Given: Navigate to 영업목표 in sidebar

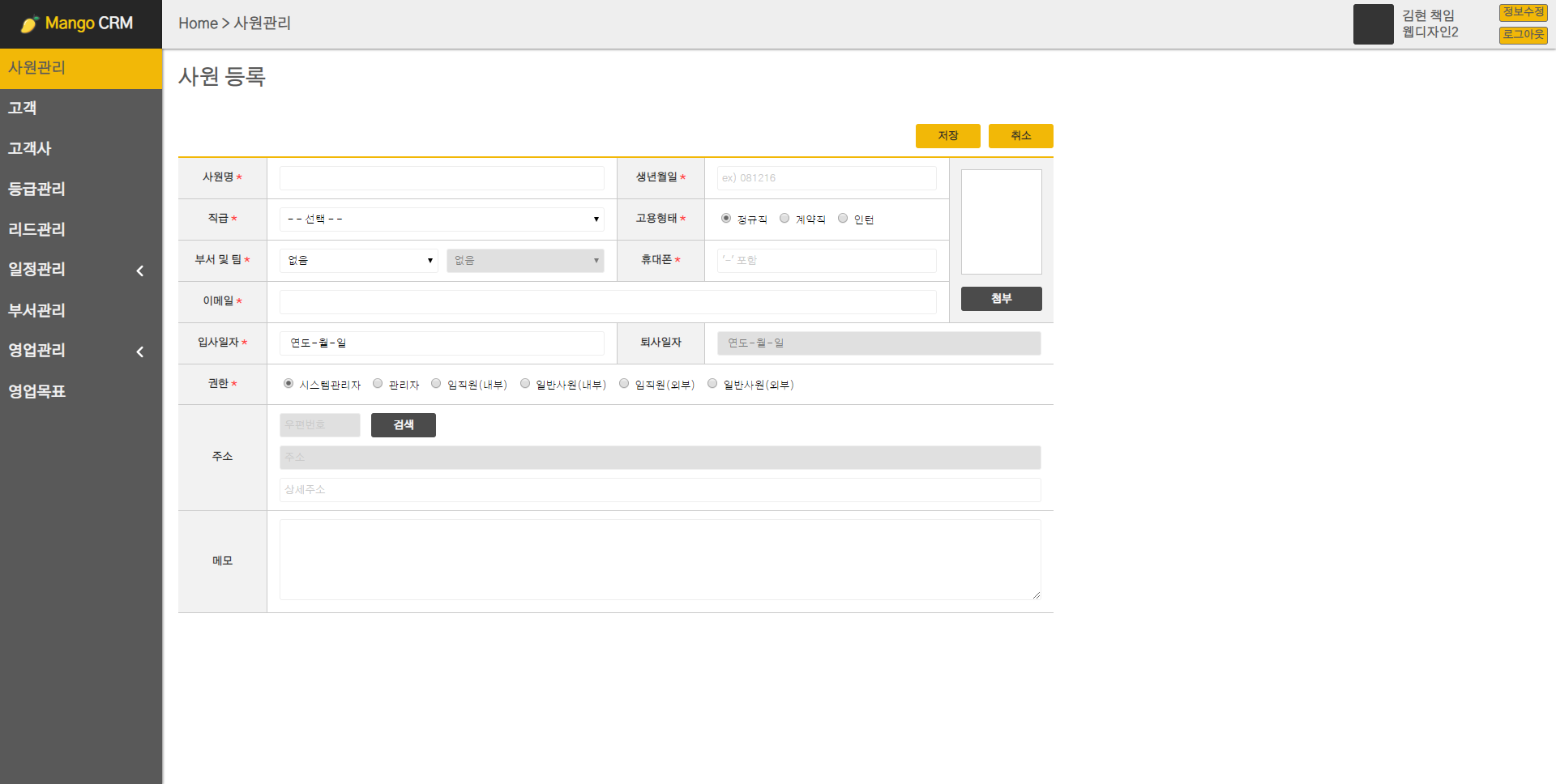Looking at the screenshot, I should [x=36, y=391].
